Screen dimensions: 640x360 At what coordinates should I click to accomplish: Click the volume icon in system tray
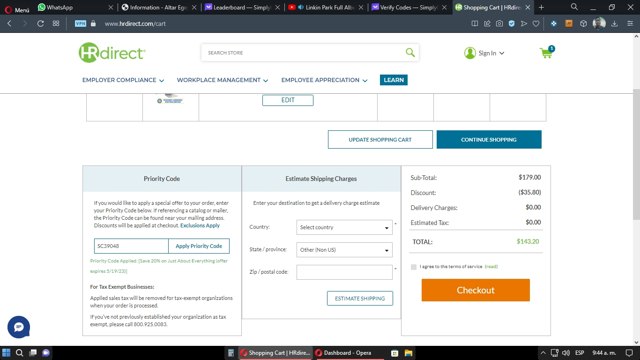566,353
